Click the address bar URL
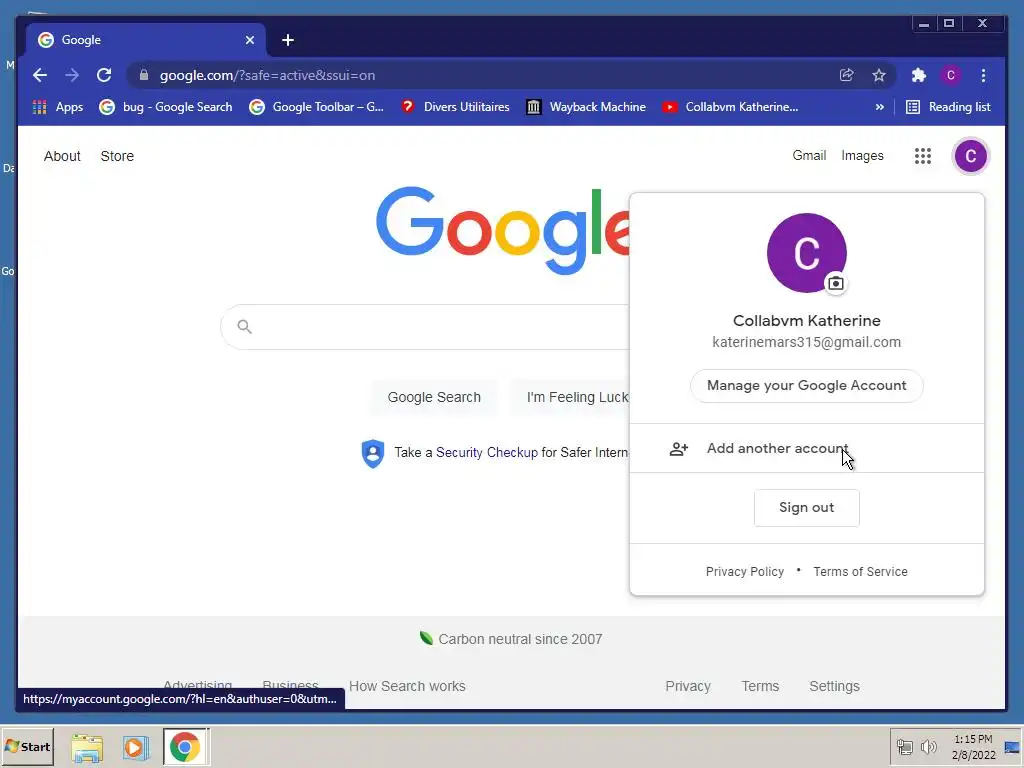 268,75
